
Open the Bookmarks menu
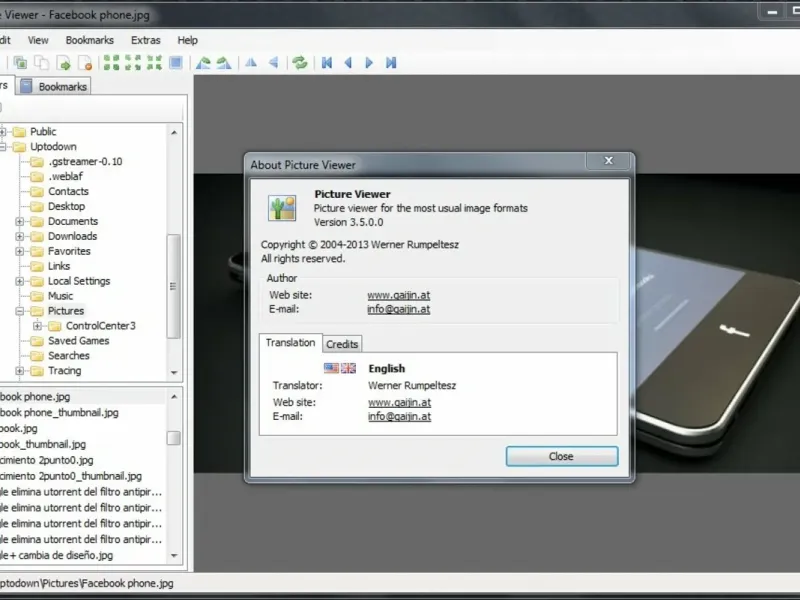coord(89,40)
